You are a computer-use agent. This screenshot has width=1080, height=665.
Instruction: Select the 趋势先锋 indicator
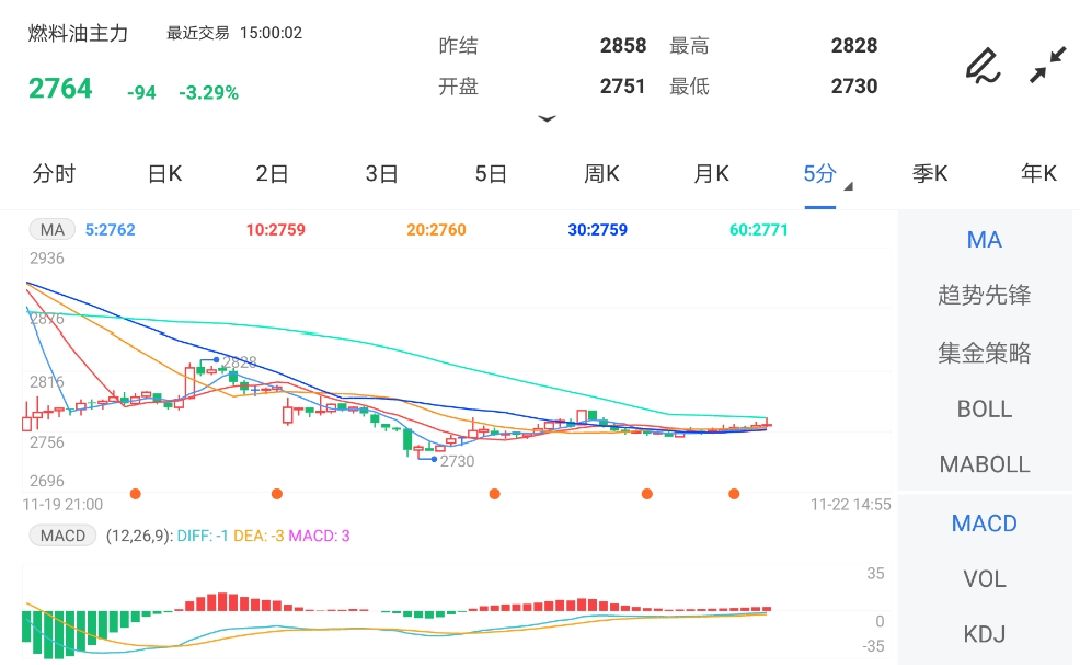coord(983,295)
